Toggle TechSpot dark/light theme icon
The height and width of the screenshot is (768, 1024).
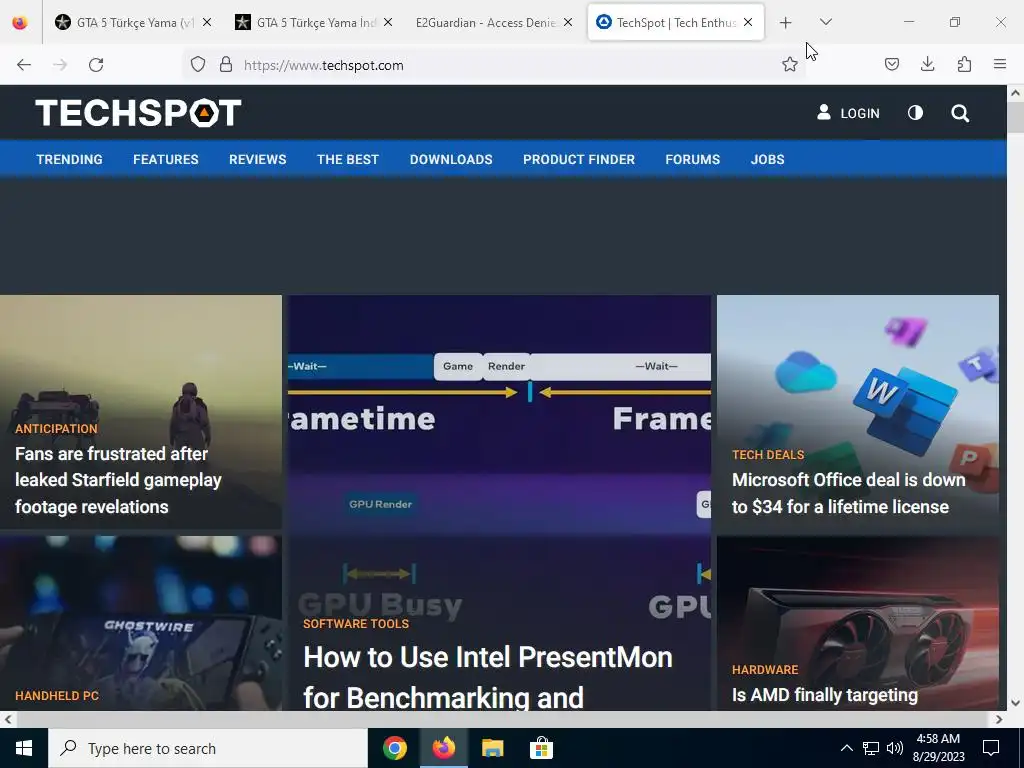point(916,113)
